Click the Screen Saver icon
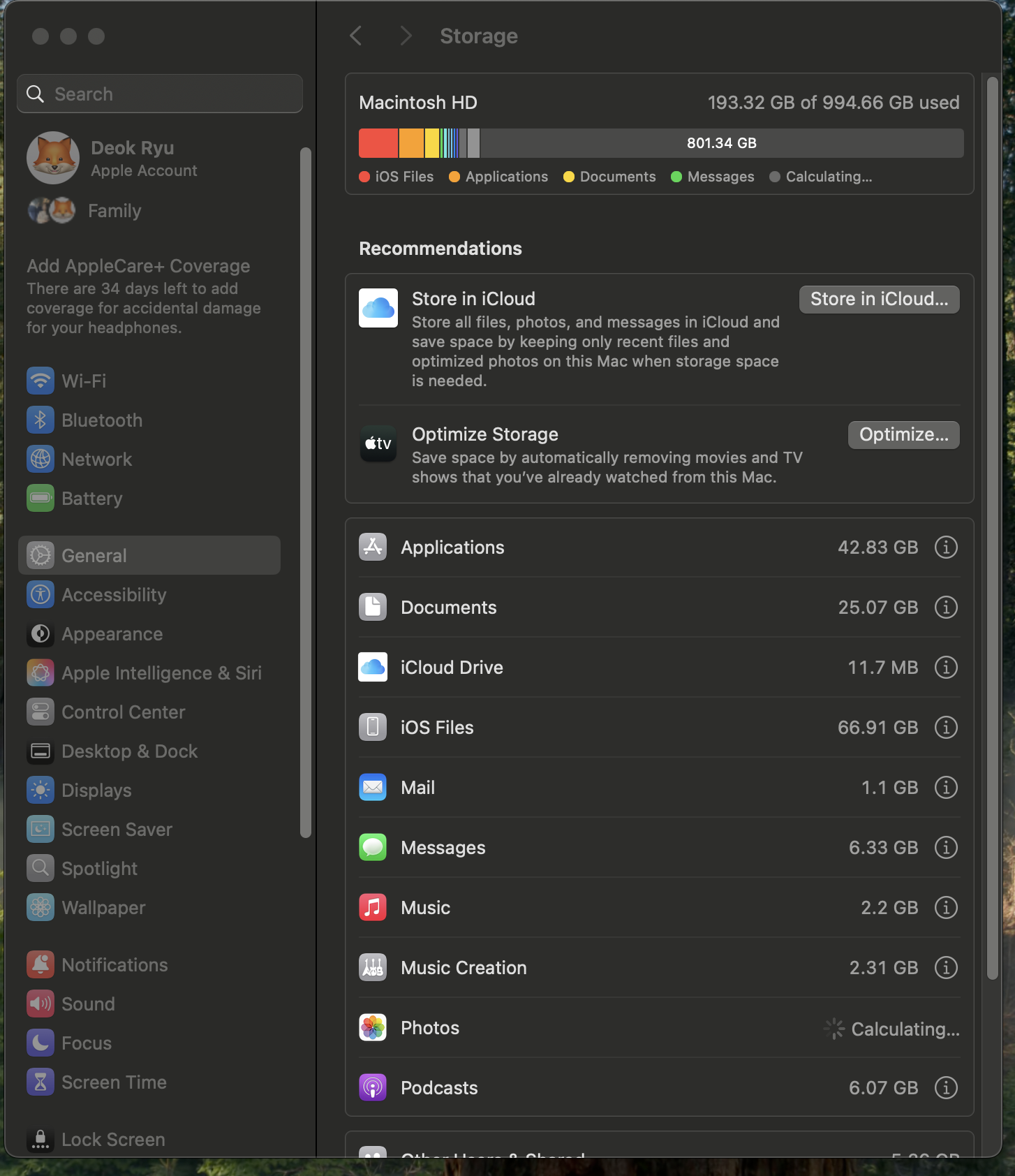 point(40,829)
